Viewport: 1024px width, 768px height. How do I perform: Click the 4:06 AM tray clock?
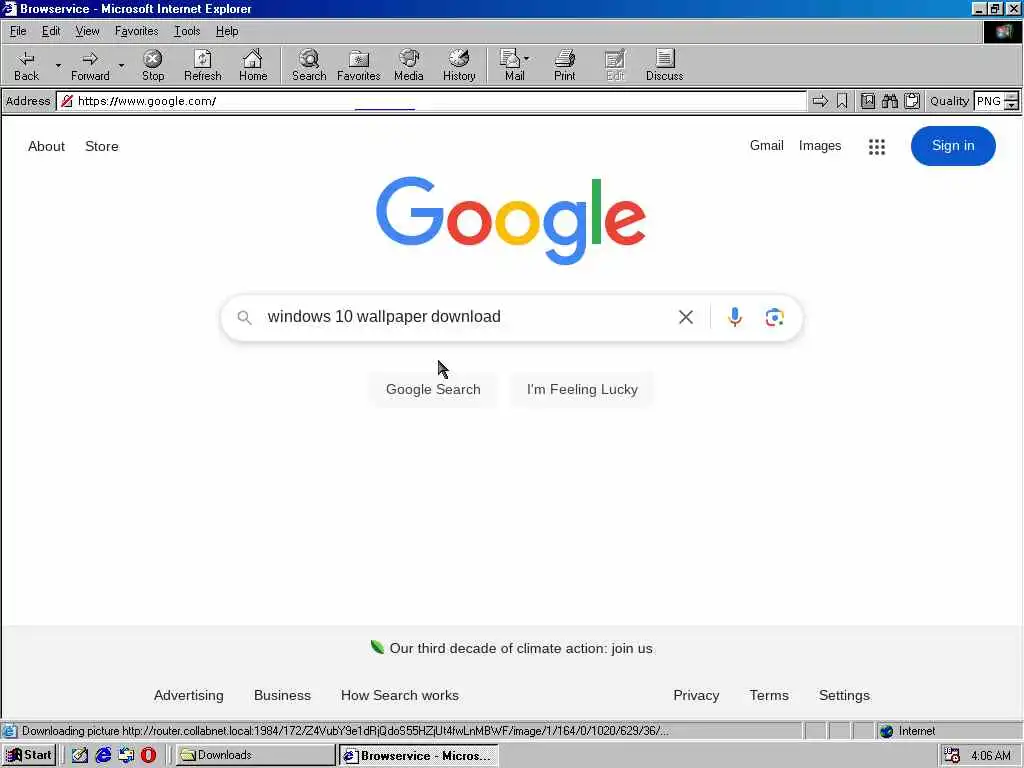[x=991, y=755]
